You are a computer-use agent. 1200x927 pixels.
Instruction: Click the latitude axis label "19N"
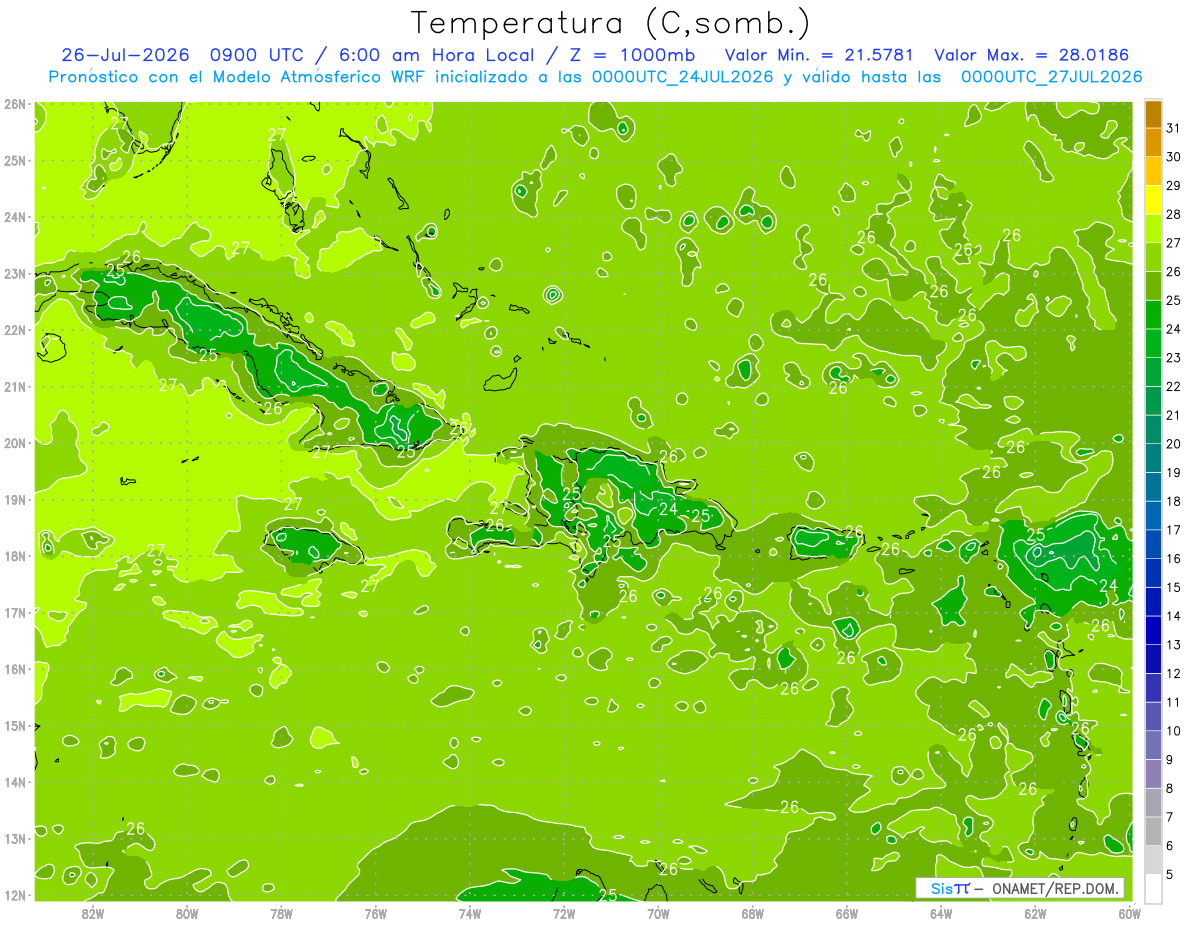[15, 499]
